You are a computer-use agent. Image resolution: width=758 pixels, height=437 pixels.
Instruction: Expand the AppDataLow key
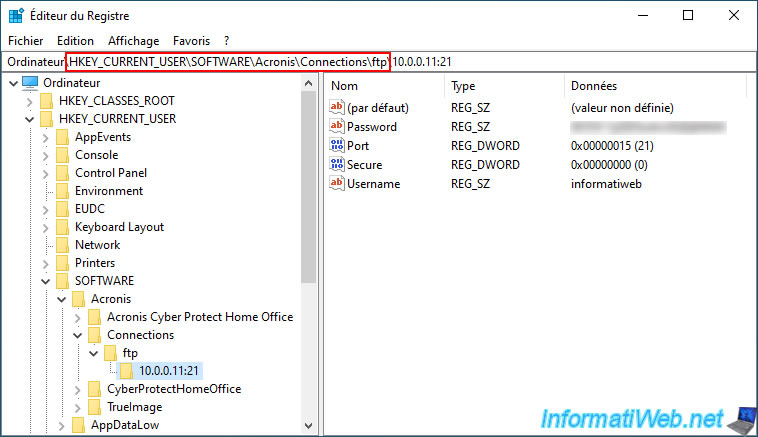[x=61, y=425]
